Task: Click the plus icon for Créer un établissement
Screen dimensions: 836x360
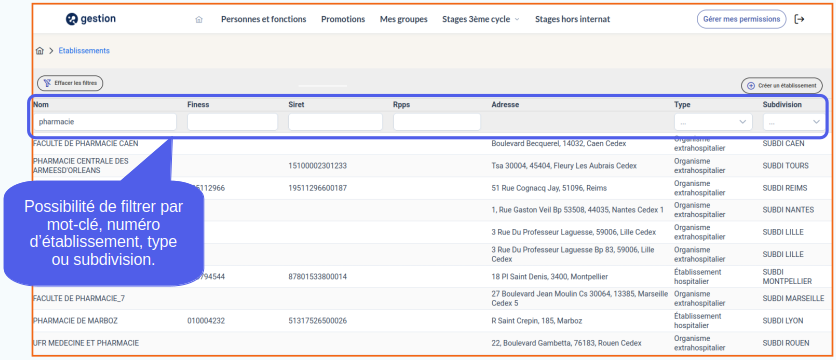Action: click(x=751, y=85)
